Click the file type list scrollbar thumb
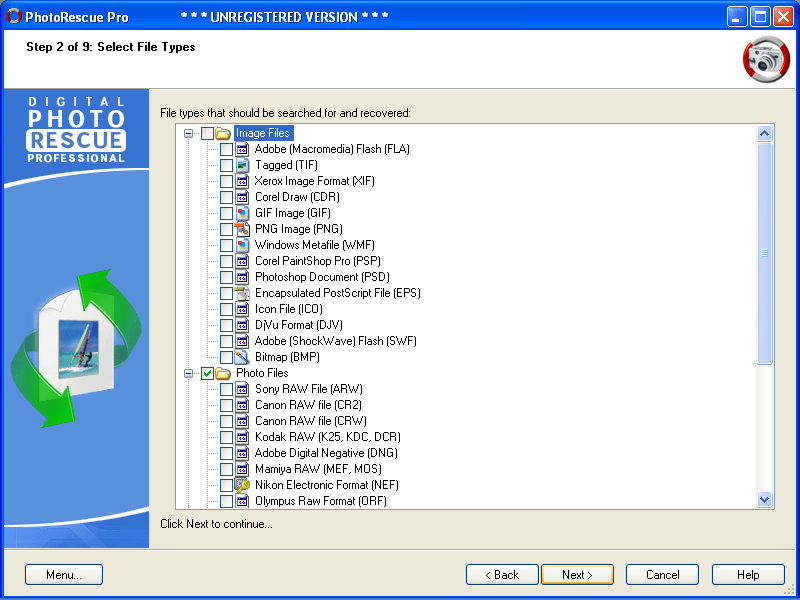This screenshot has height=600, width=800. coord(764,254)
